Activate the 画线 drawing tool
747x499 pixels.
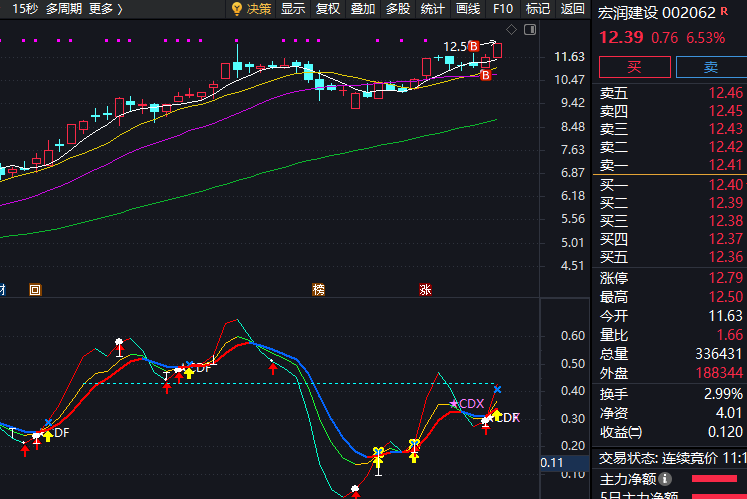(x=468, y=9)
